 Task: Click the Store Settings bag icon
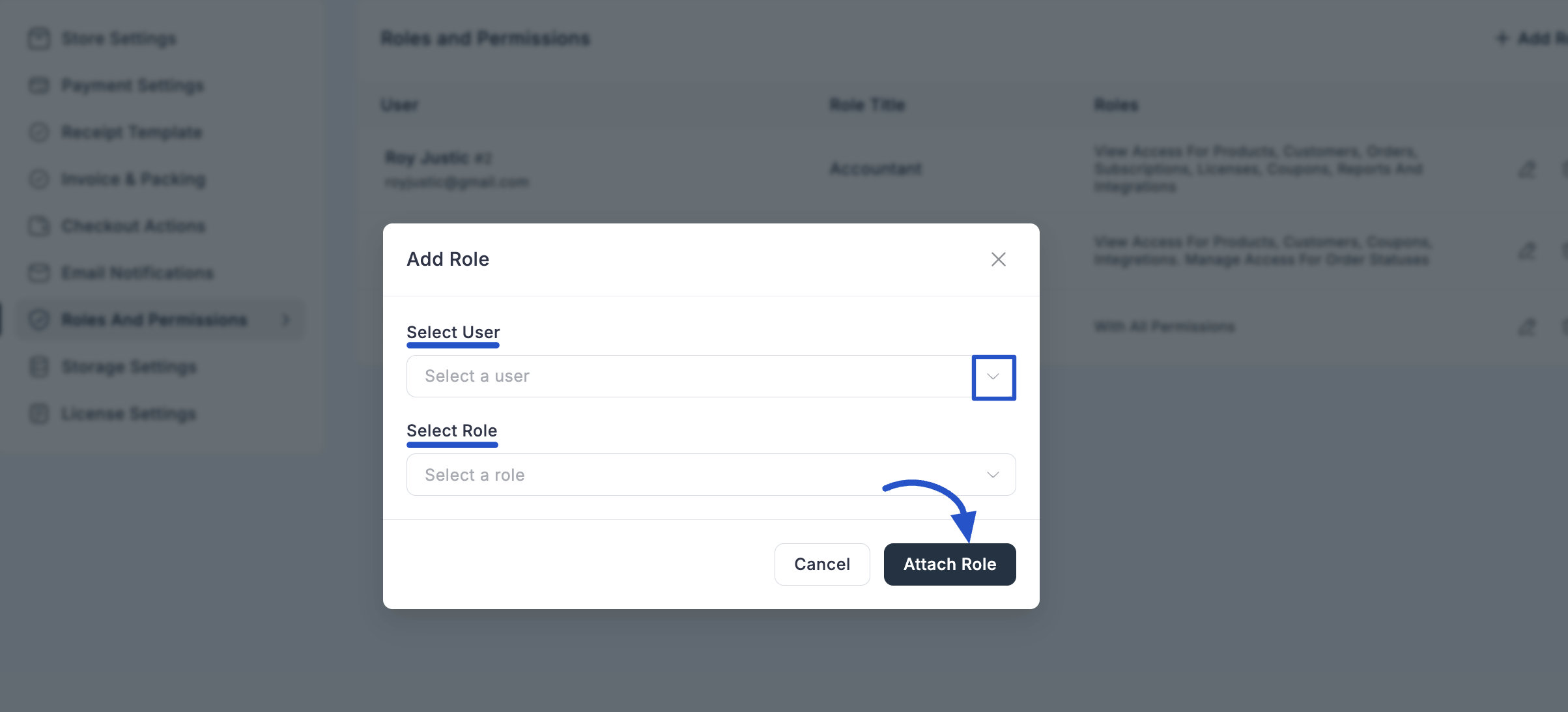(38, 38)
